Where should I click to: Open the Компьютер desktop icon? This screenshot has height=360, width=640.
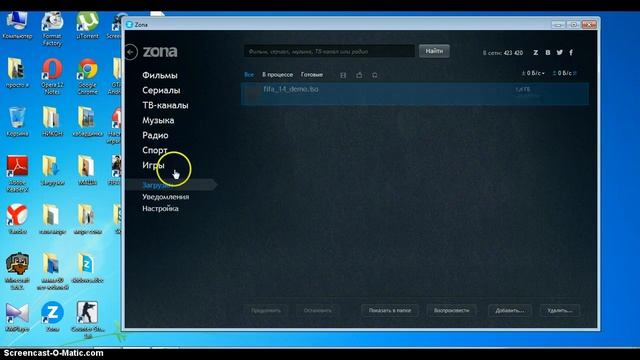coord(17,26)
